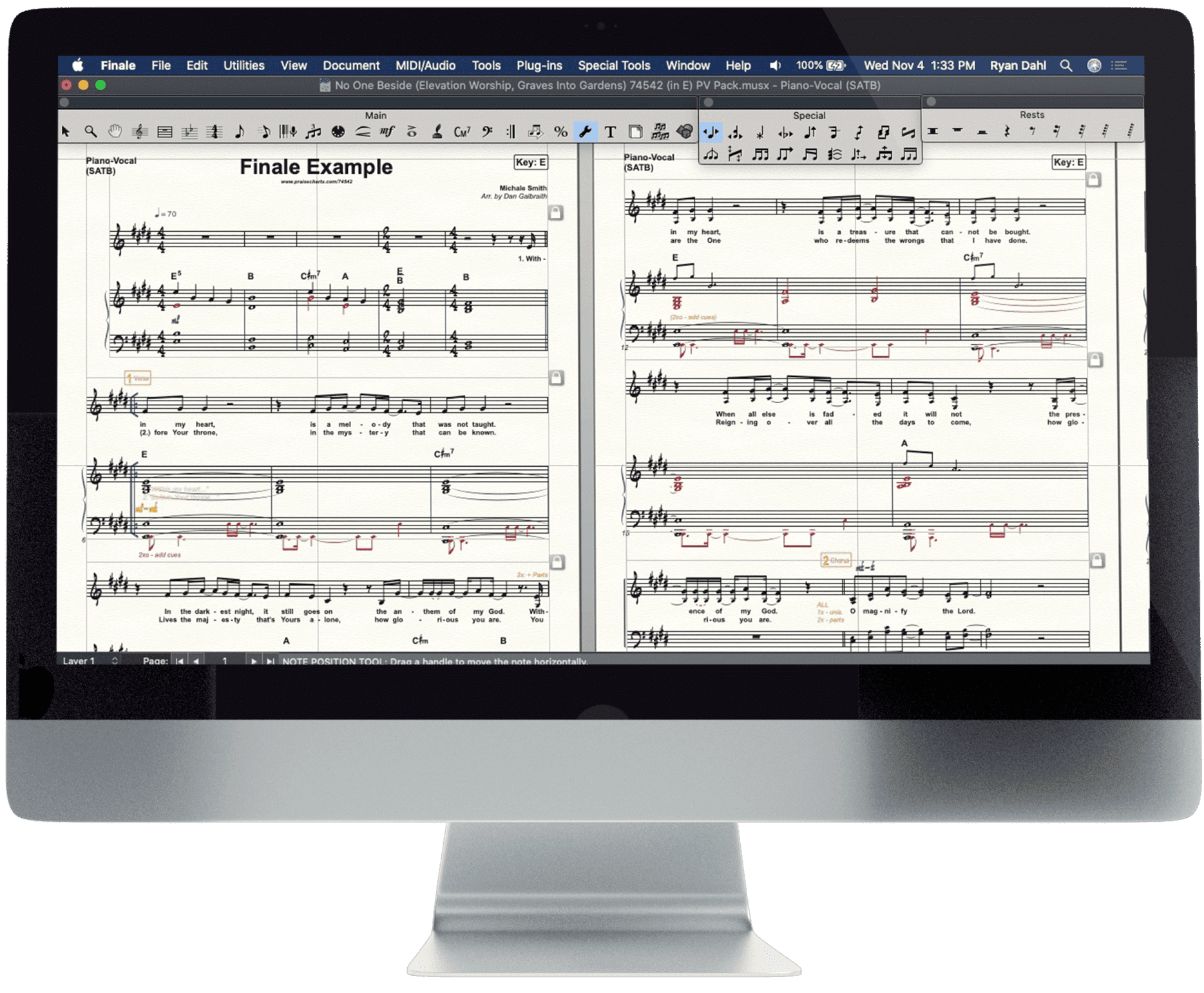Select the Note Position tool in Special palette
Screen dimensions: 1204x993
pos(711,133)
